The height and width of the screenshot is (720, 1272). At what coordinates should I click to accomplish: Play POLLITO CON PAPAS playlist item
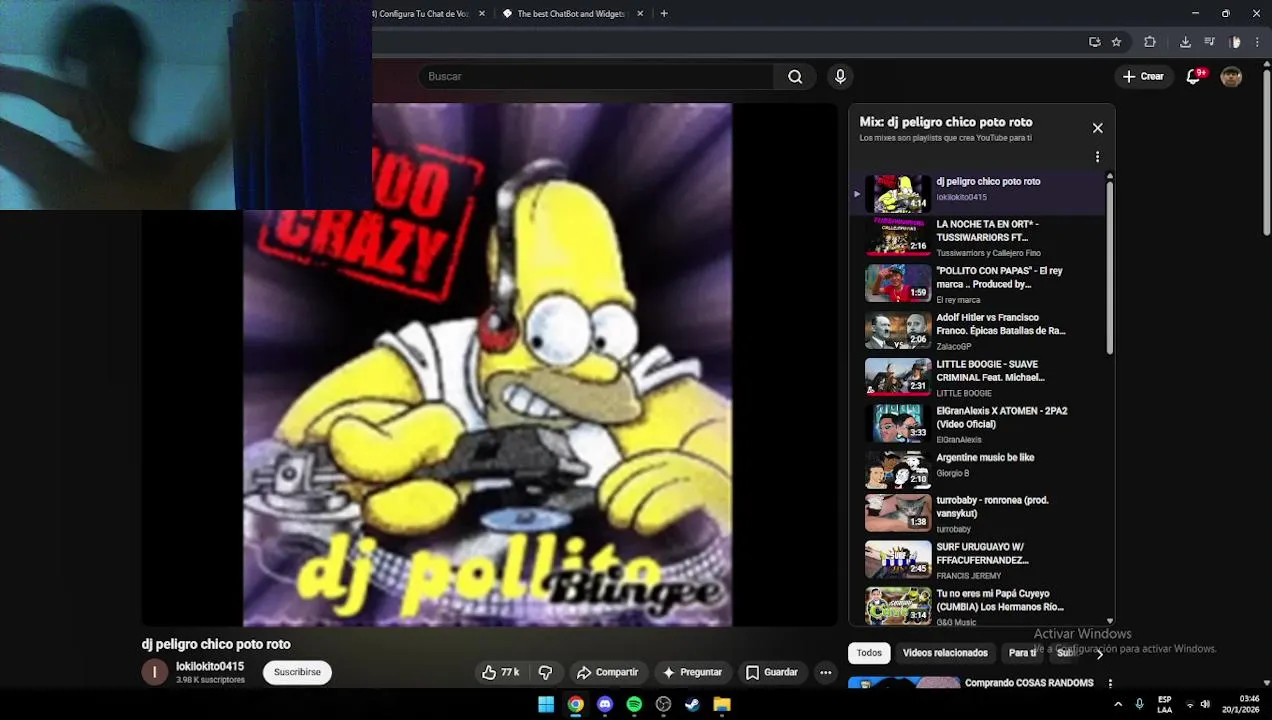[978, 284]
